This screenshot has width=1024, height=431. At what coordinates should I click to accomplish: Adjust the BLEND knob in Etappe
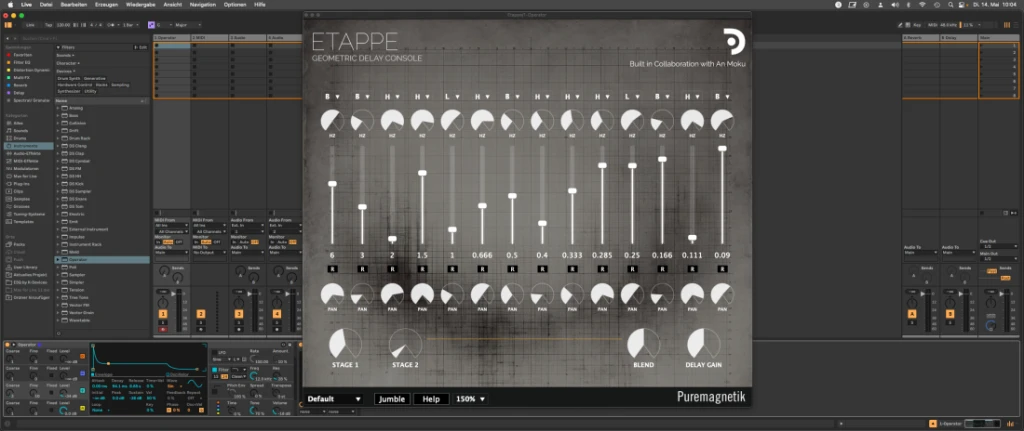click(643, 344)
